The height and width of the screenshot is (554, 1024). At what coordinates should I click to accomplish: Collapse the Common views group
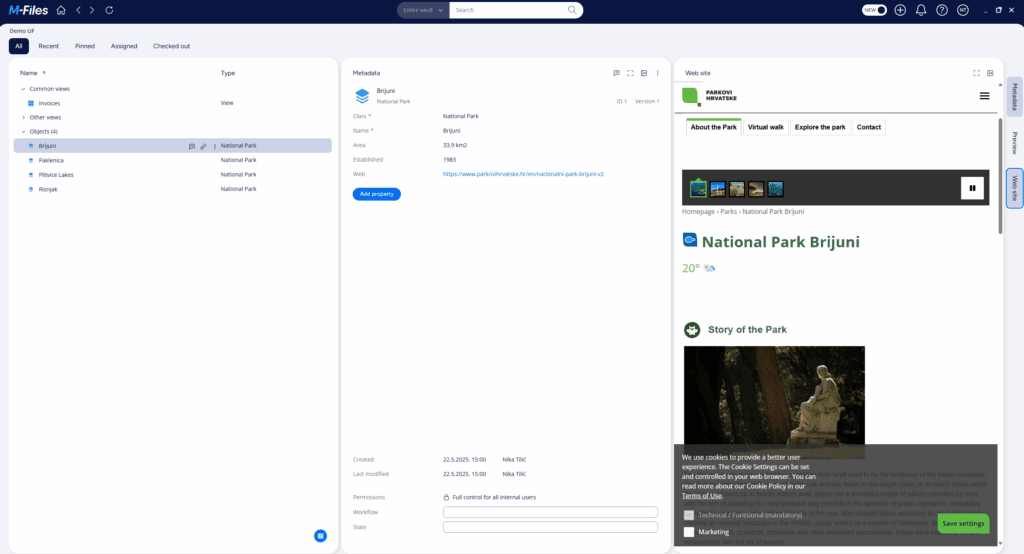pos(23,89)
